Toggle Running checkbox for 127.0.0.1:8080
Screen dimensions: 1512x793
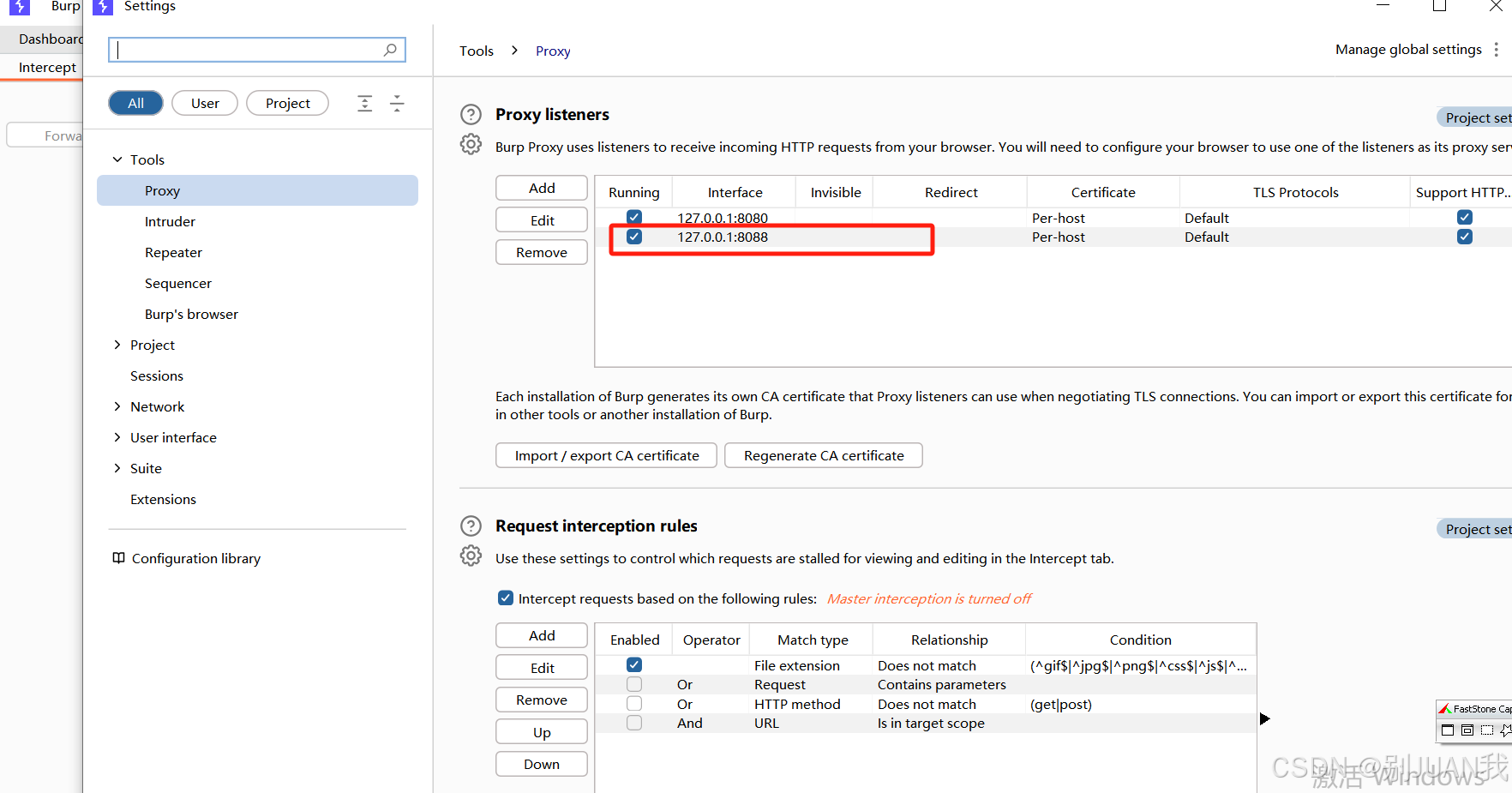(634, 218)
